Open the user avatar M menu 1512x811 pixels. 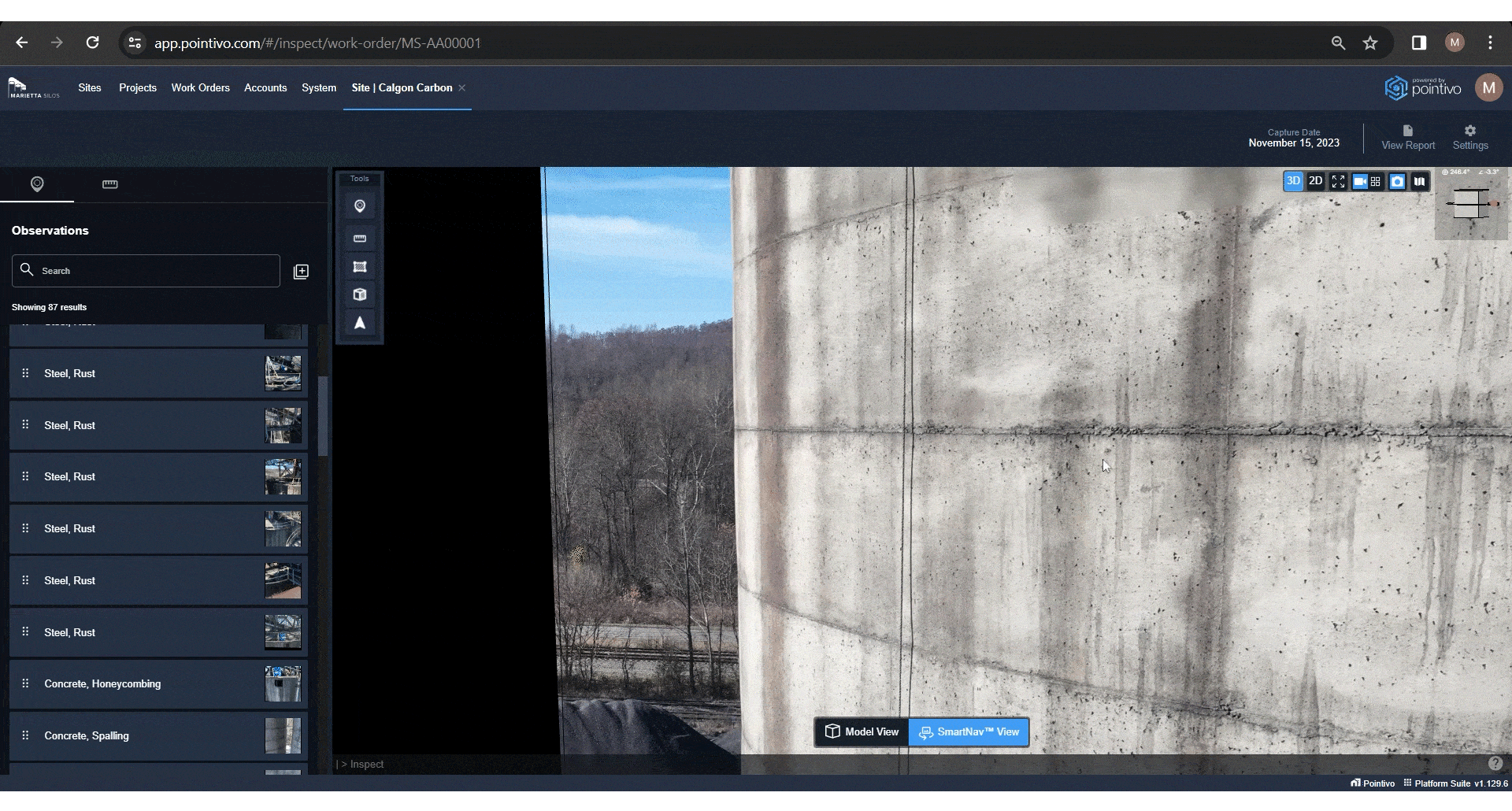1488,87
